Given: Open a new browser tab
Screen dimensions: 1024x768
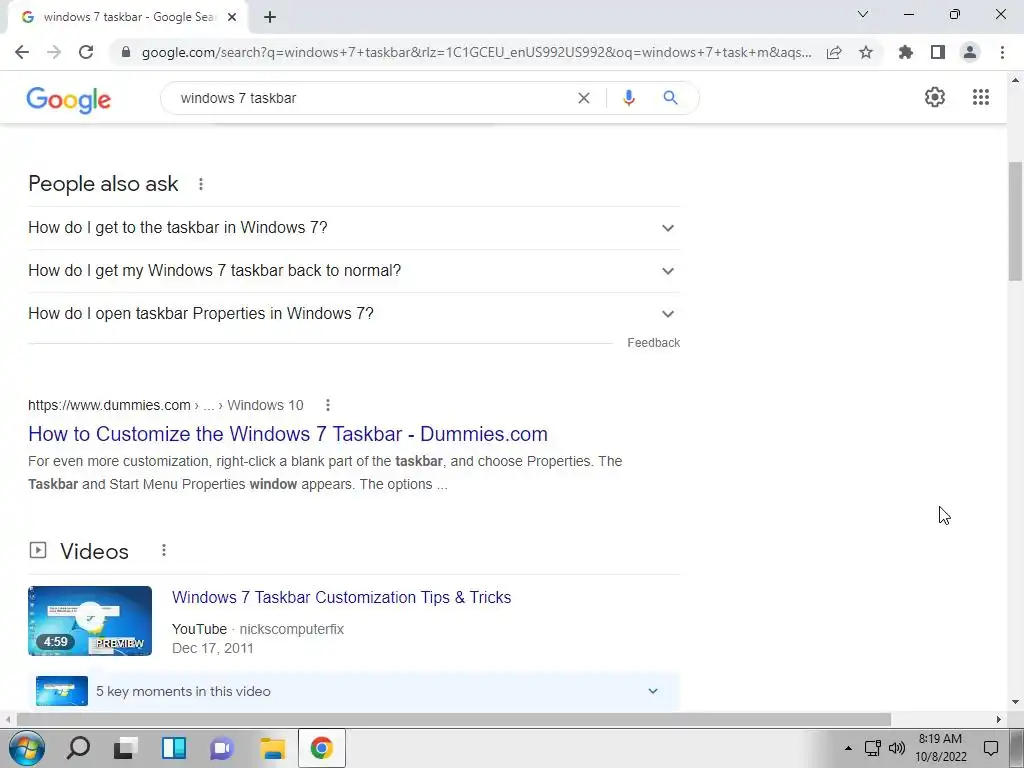Looking at the screenshot, I should pyautogui.click(x=270, y=17).
